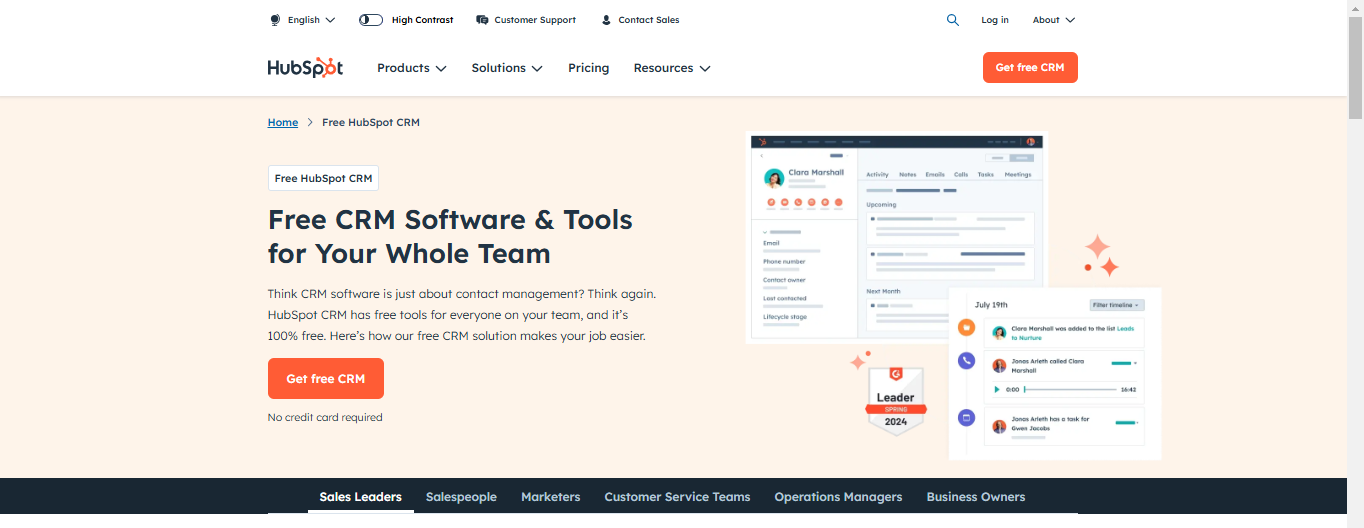Viewport: 1364px width, 528px height.
Task: Expand the English language dropdown
Action: (303, 20)
